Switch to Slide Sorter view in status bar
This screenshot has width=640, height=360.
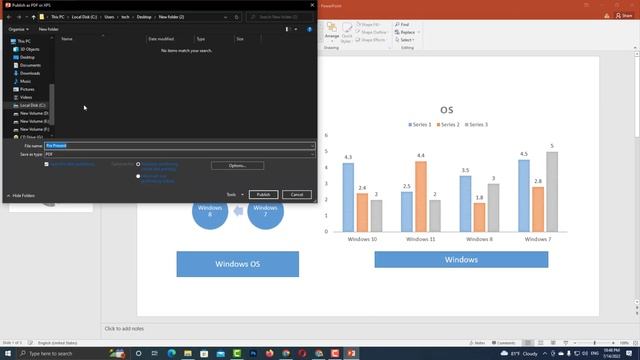click(540, 343)
